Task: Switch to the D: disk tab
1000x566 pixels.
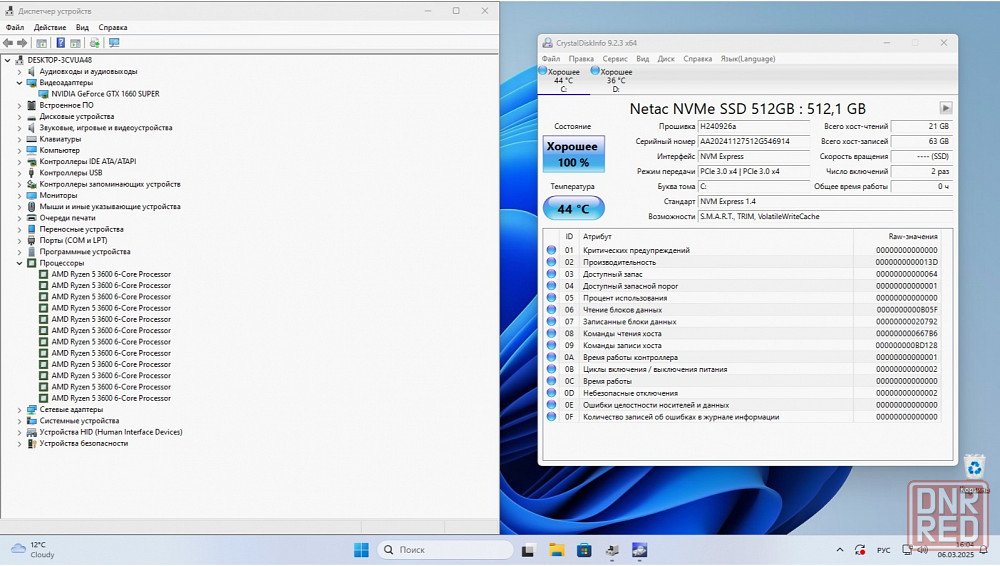Action: pyautogui.click(x=614, y=80)
